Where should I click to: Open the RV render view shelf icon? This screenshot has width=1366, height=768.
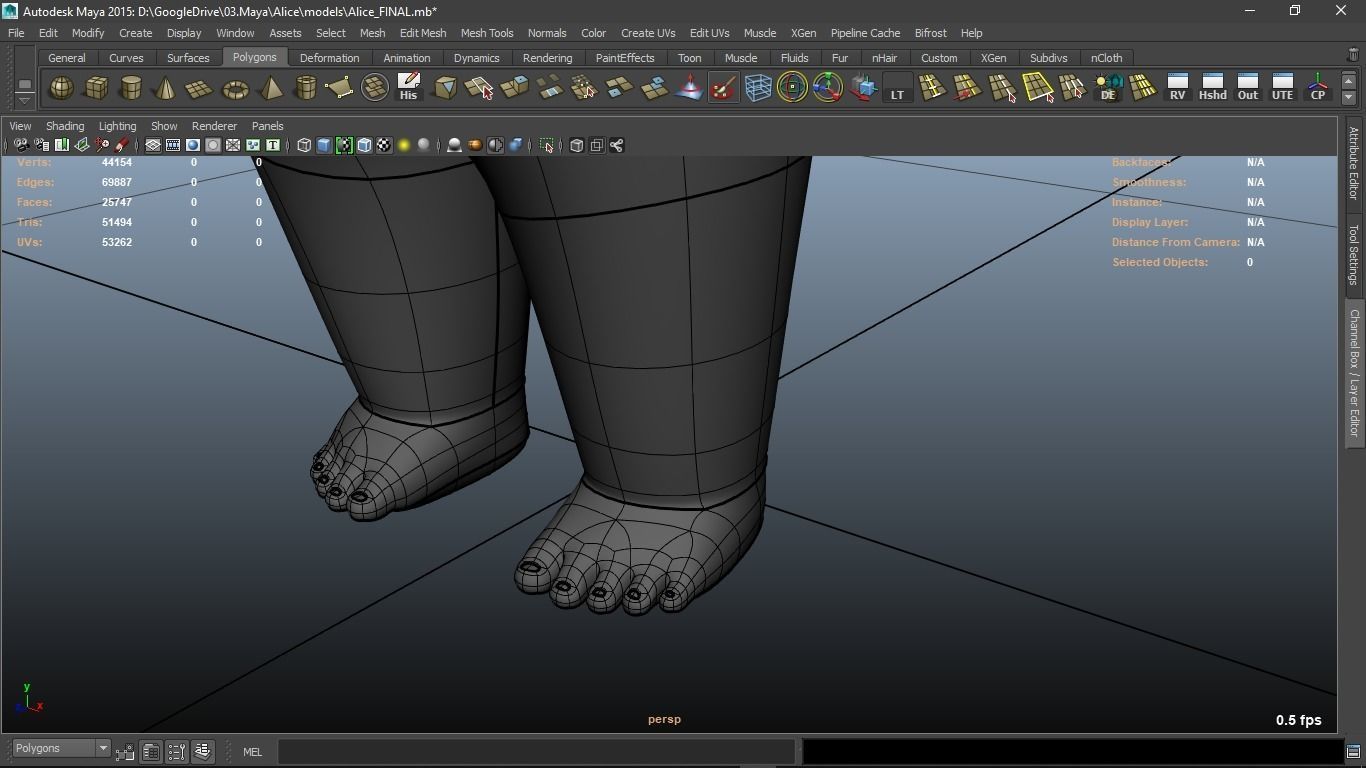(x=1177, y=88)
